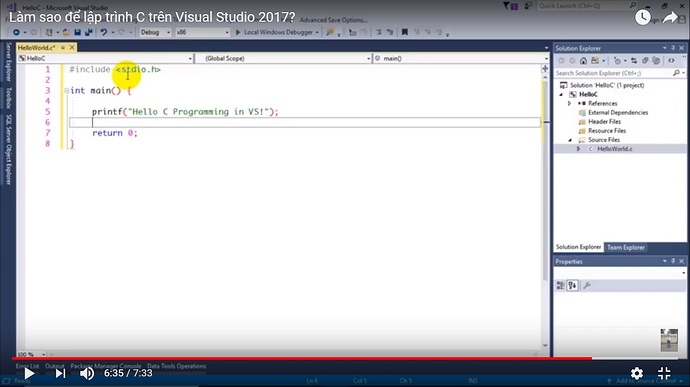Select External Dependencies item
Screen dimensions: 690x387
(617, 113)
